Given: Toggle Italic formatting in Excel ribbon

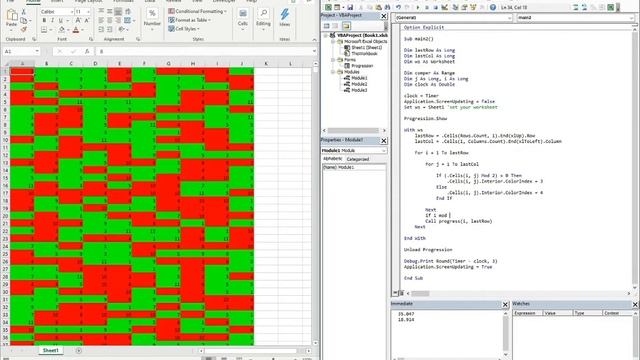Looking at the screenshot, I should [x=52, y=20].
